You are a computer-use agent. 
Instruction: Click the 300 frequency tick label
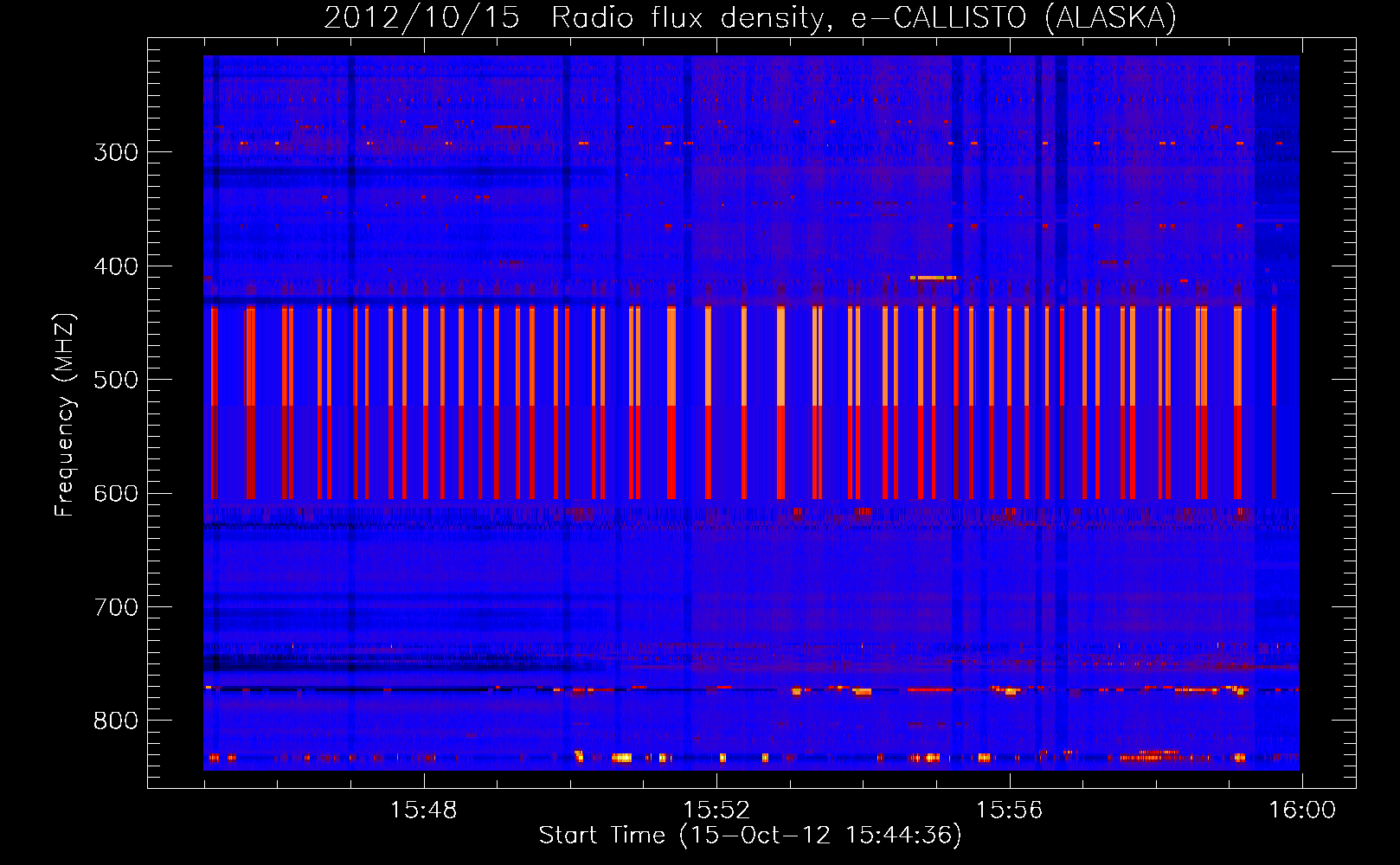[116, 152]
